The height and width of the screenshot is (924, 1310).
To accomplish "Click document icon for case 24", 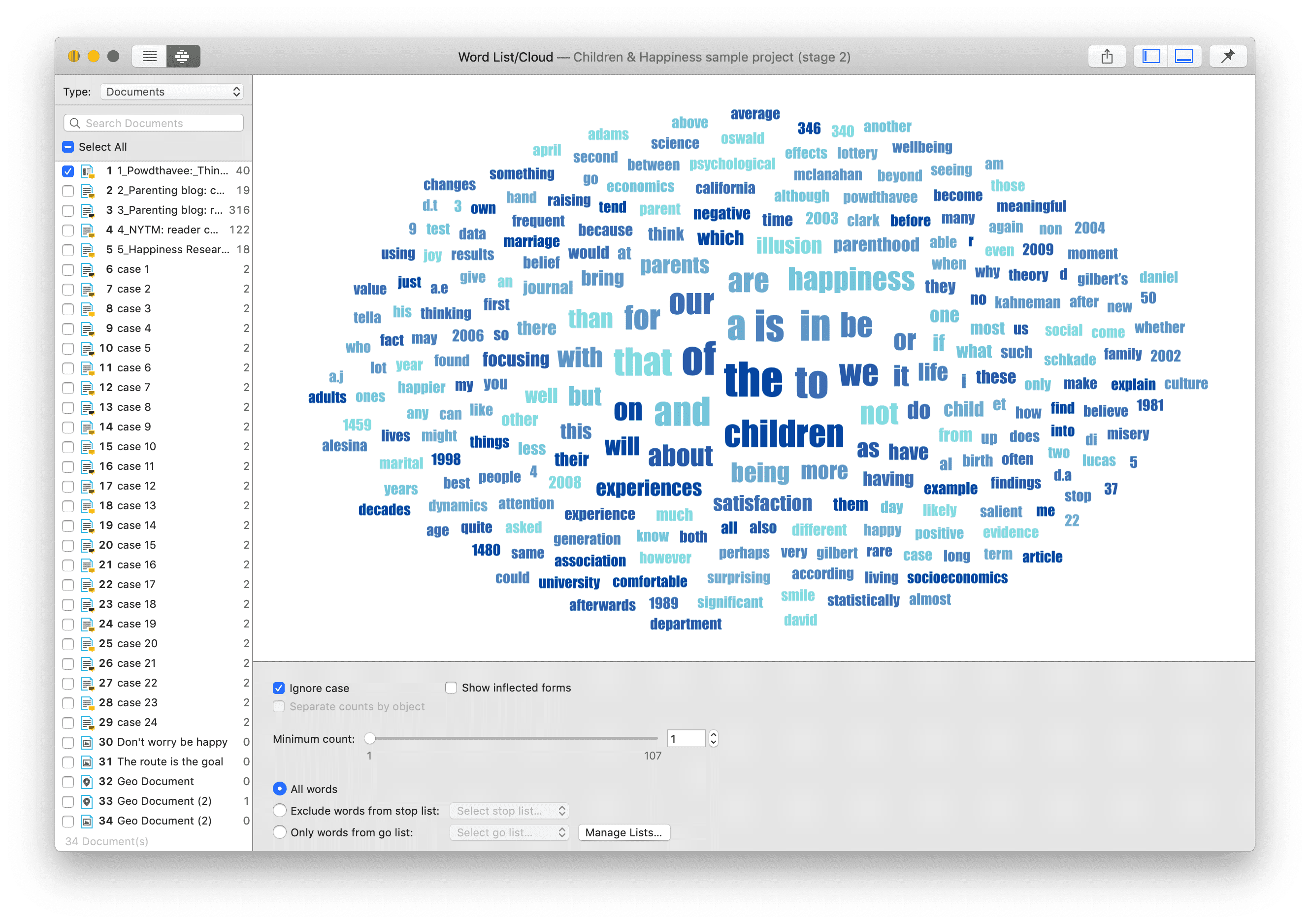I will [87, 723].
